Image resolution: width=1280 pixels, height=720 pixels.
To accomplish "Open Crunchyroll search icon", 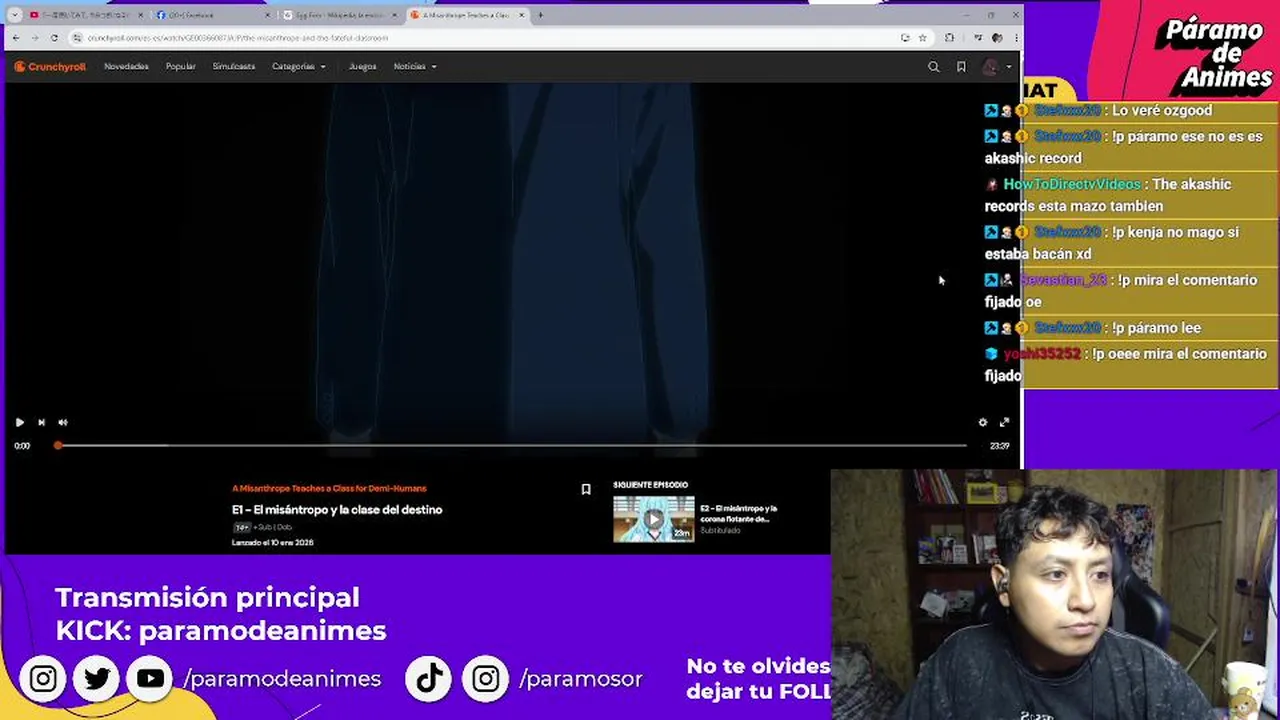I will [933, 67].
